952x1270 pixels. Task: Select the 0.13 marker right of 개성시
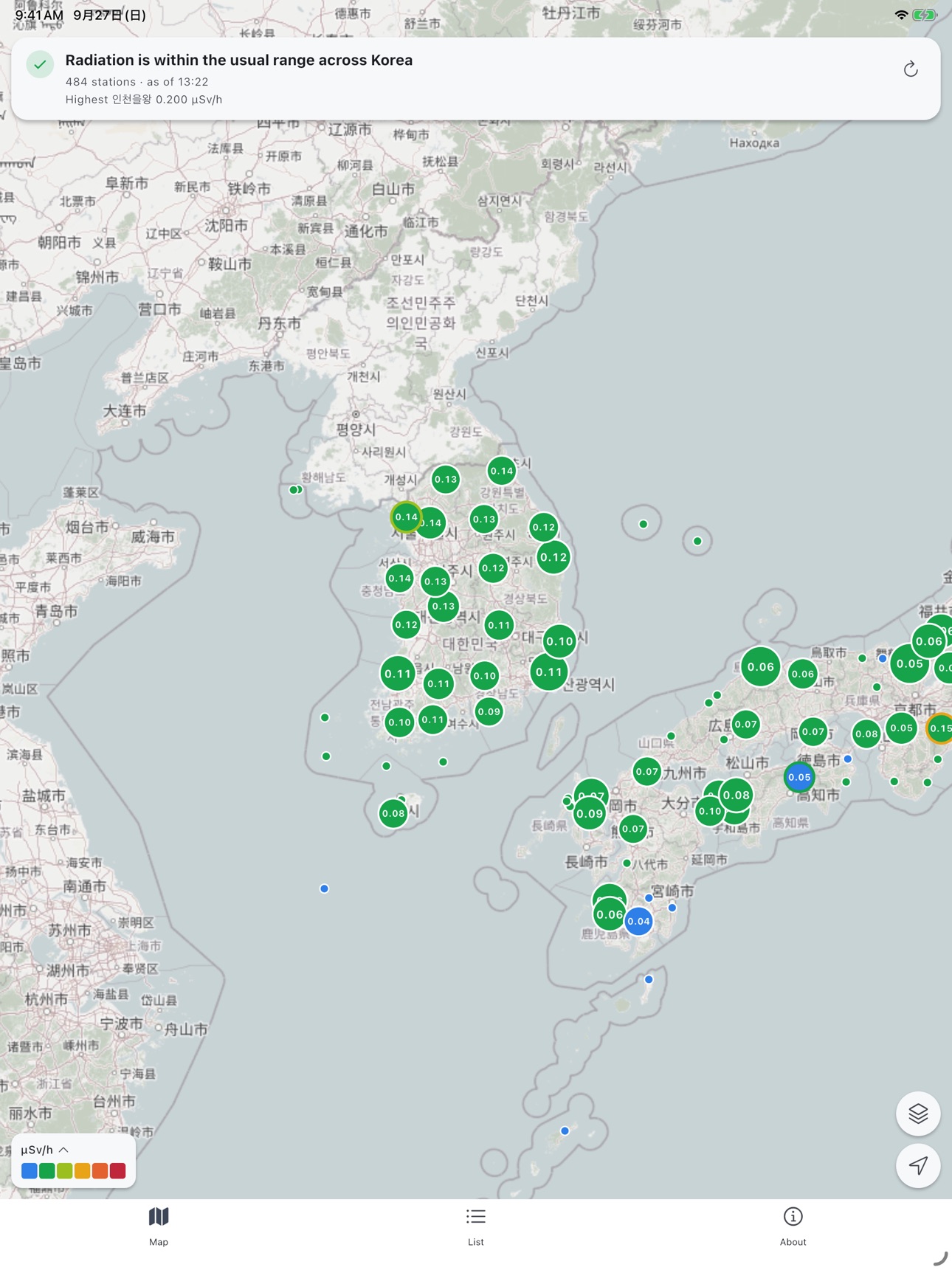pos(446,480)
